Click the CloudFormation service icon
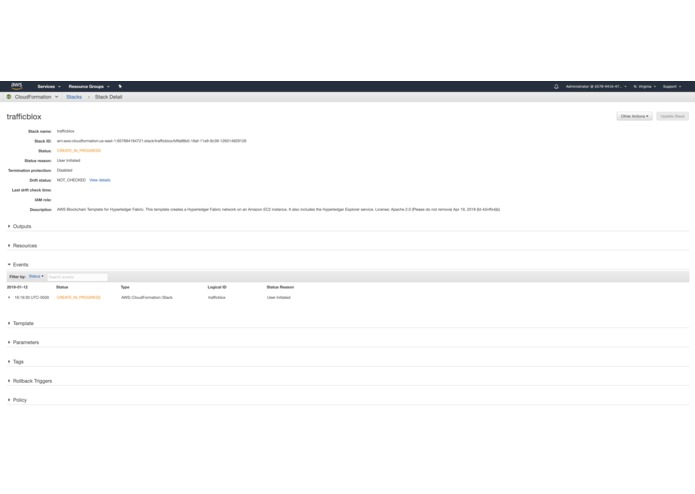The height and width of the screenshot is (494, 695). click(9, 97)
